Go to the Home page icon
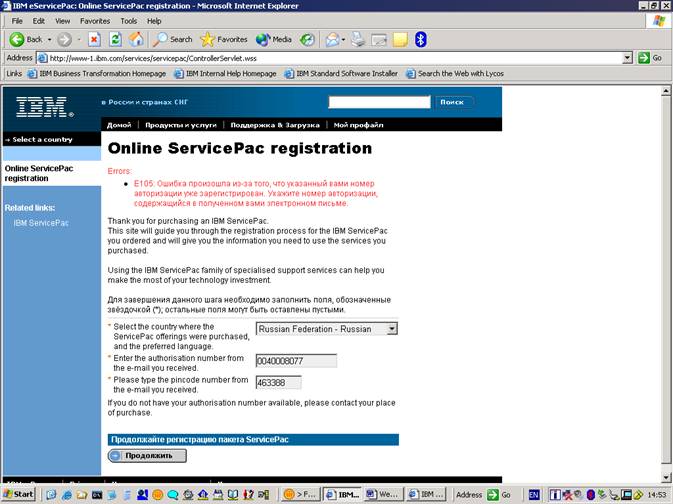Image resolution: width=673 pixels, height=504 pixels. (x=136, y=39)
